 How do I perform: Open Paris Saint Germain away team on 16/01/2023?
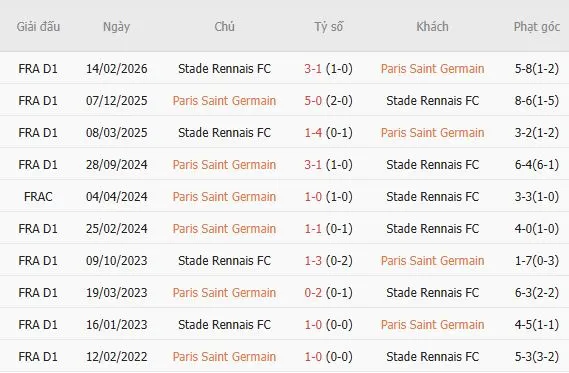(433, 324)
